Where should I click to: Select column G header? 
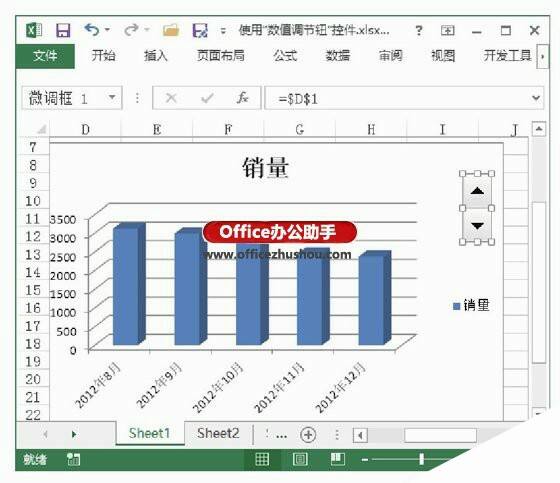[x=300, y=129]
